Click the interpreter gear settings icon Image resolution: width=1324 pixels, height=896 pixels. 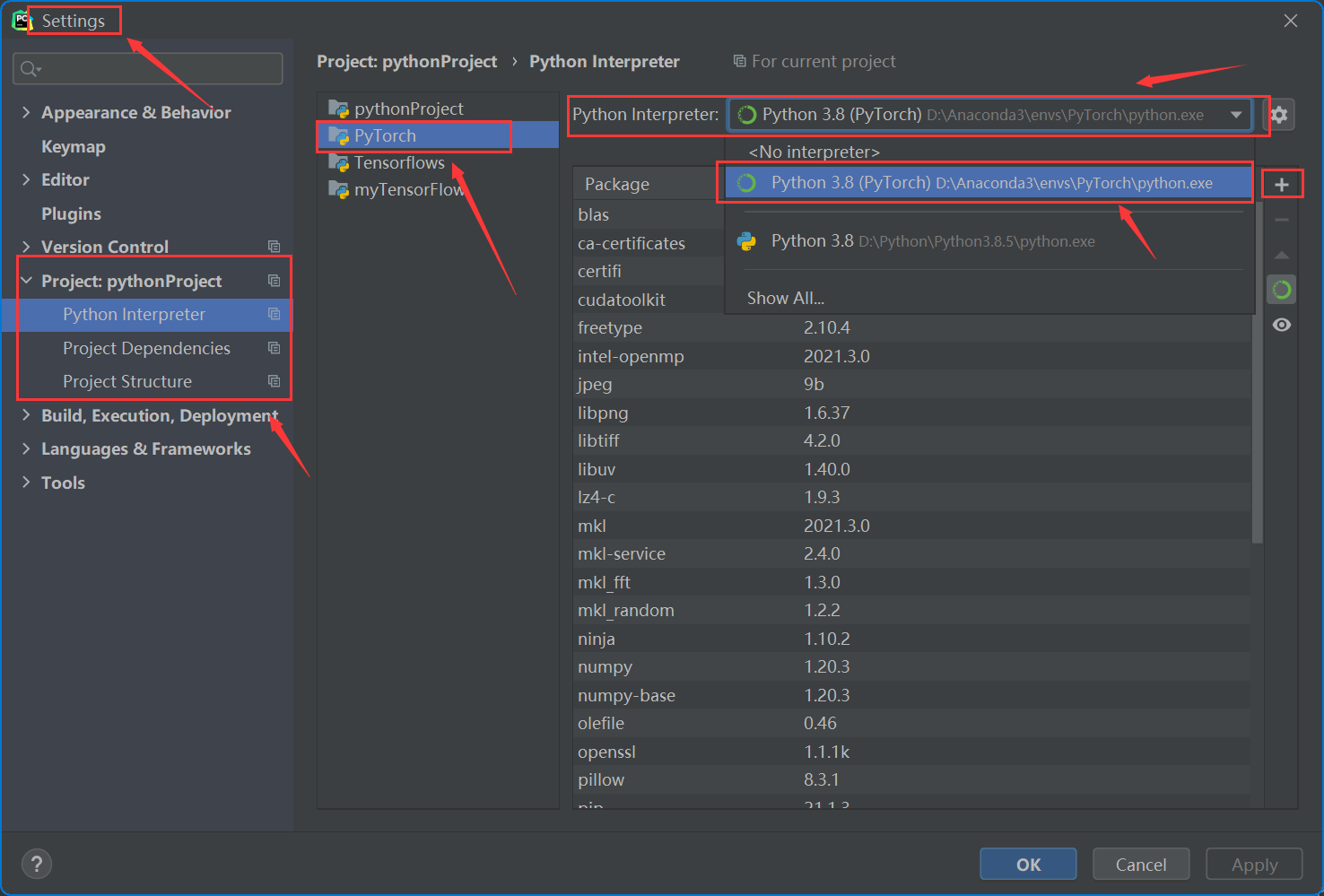pos(1279,114)
